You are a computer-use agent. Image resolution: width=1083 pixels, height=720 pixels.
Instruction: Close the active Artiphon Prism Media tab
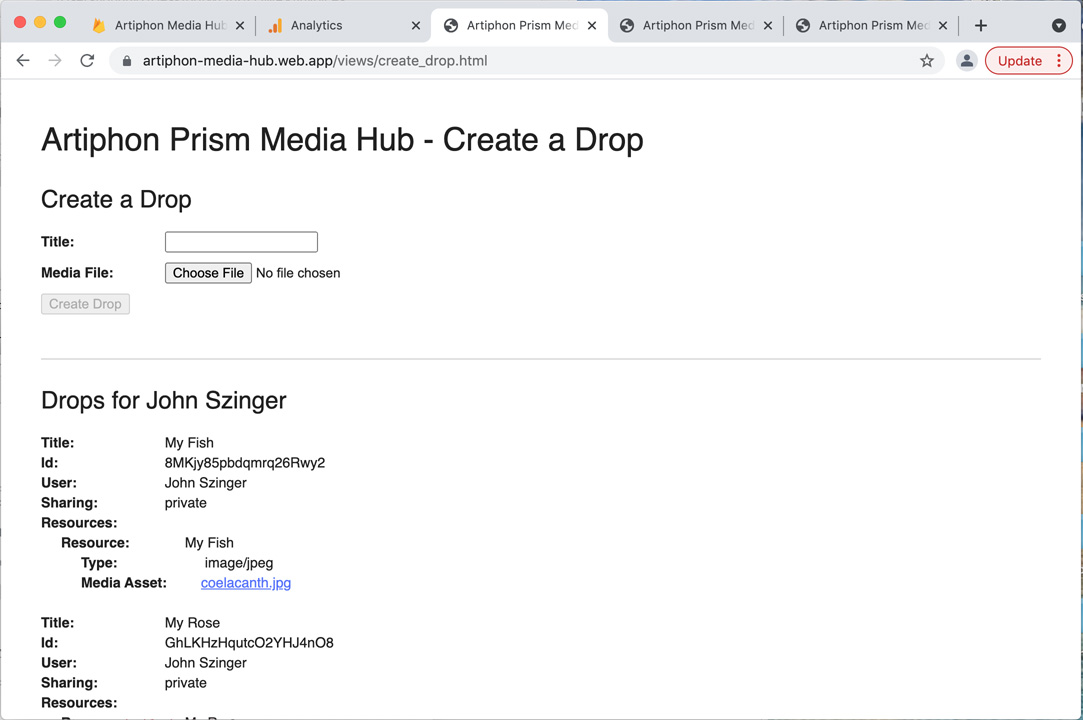(x=592, y=26)
